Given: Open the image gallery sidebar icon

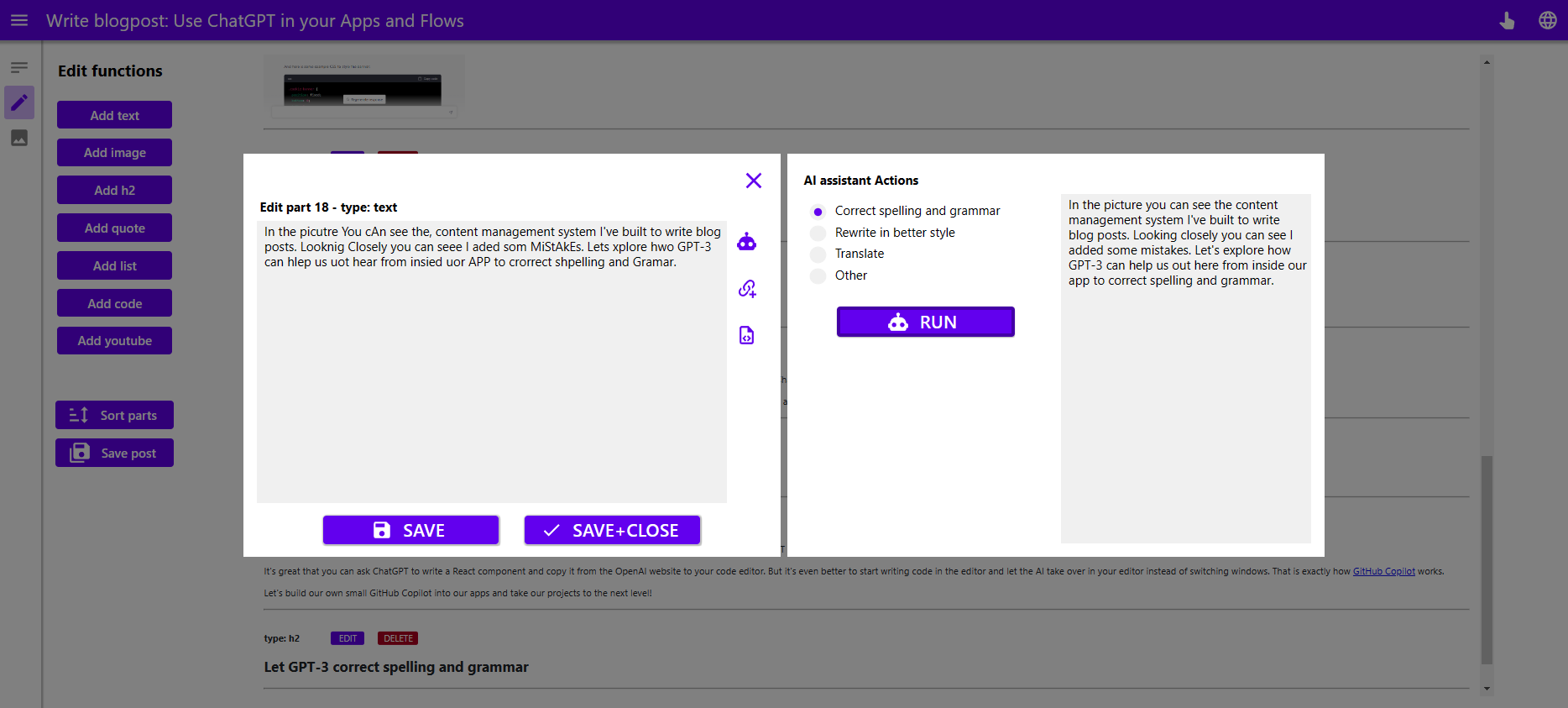Looking at the screenshot, I should pyautogui.click(x=19, y=138).
